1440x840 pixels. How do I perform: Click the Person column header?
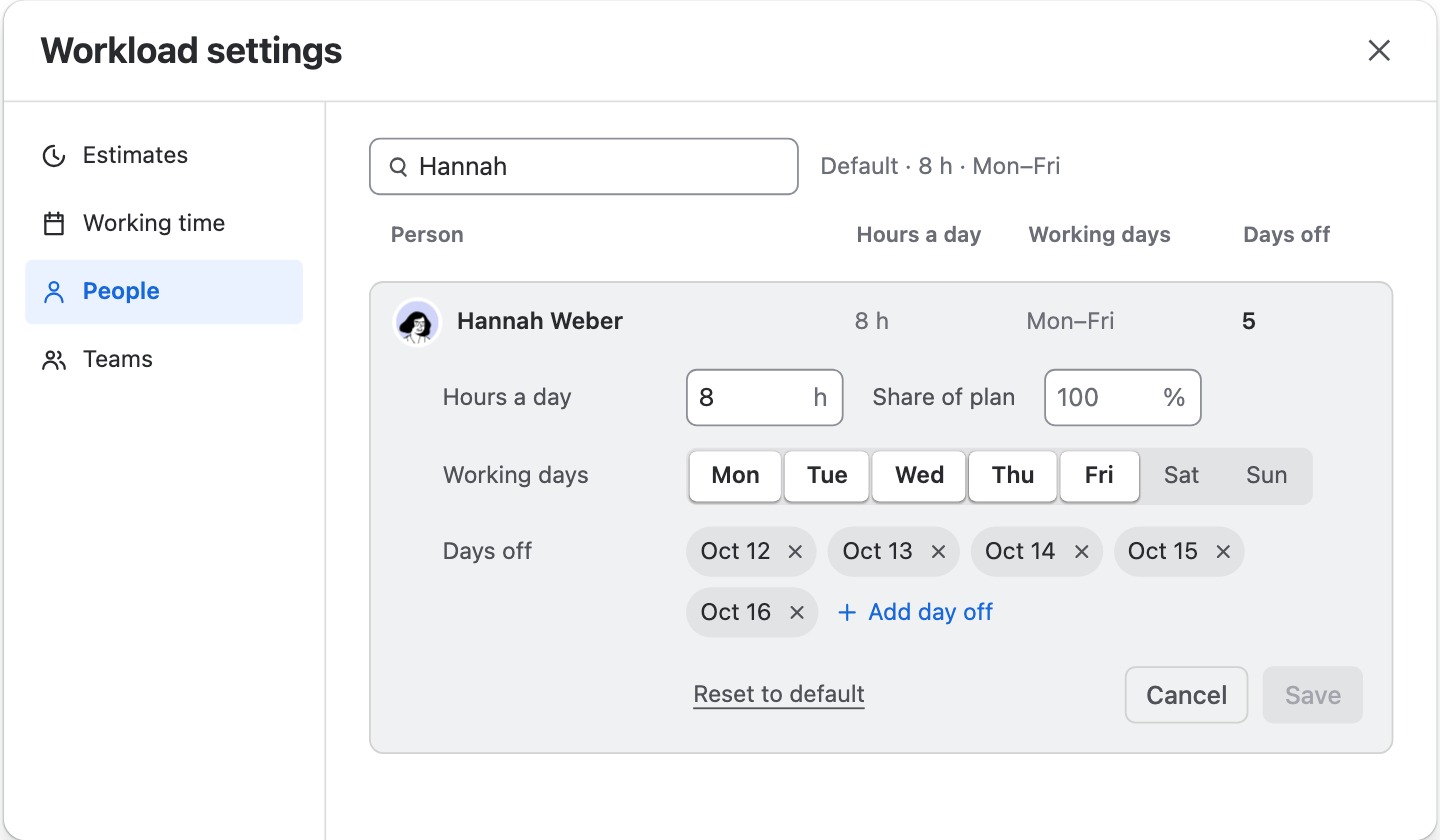427,235
